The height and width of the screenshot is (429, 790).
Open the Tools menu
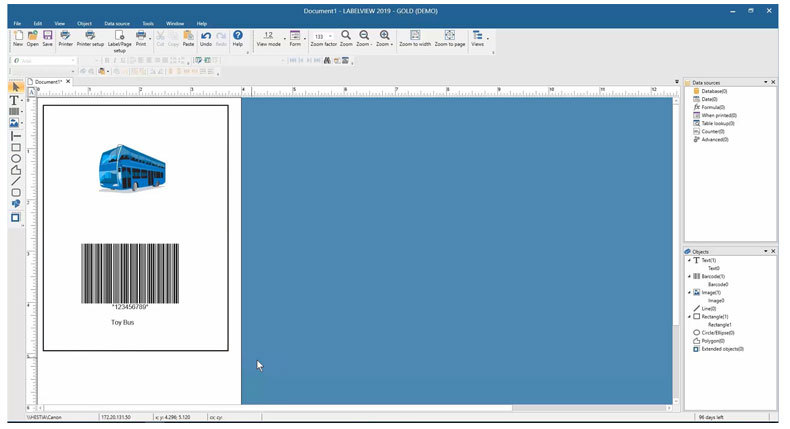click(148, 22)
